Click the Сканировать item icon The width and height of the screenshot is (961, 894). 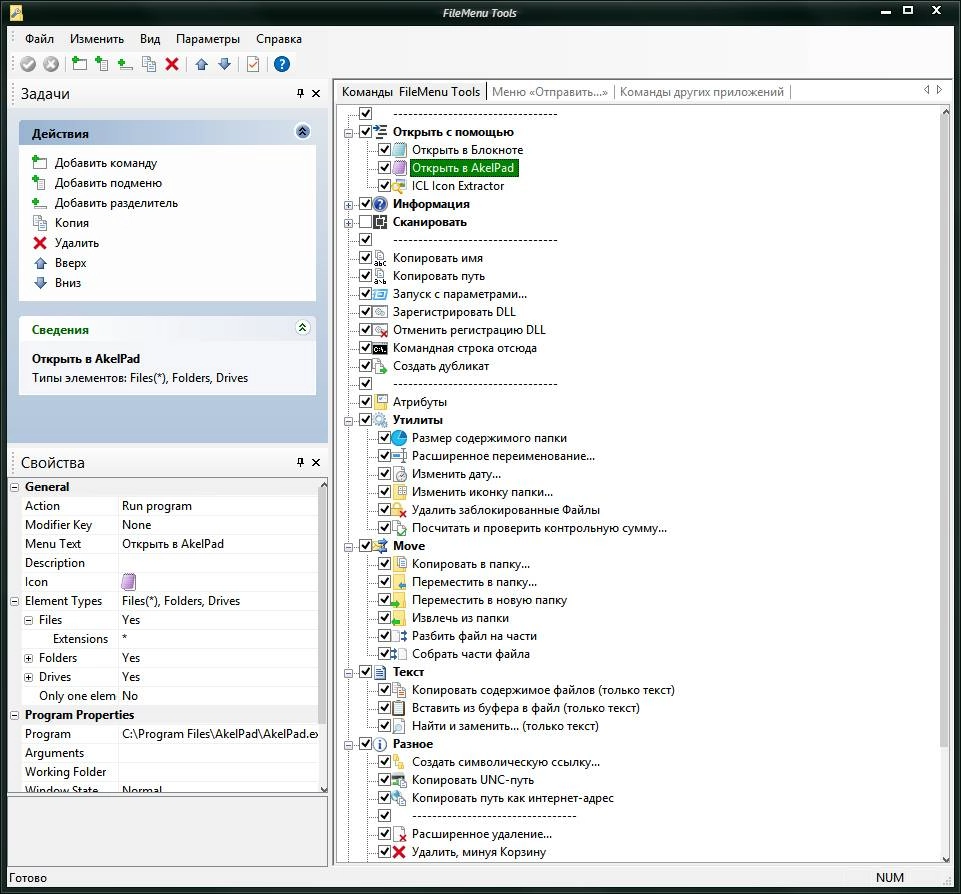pos(381,222)
